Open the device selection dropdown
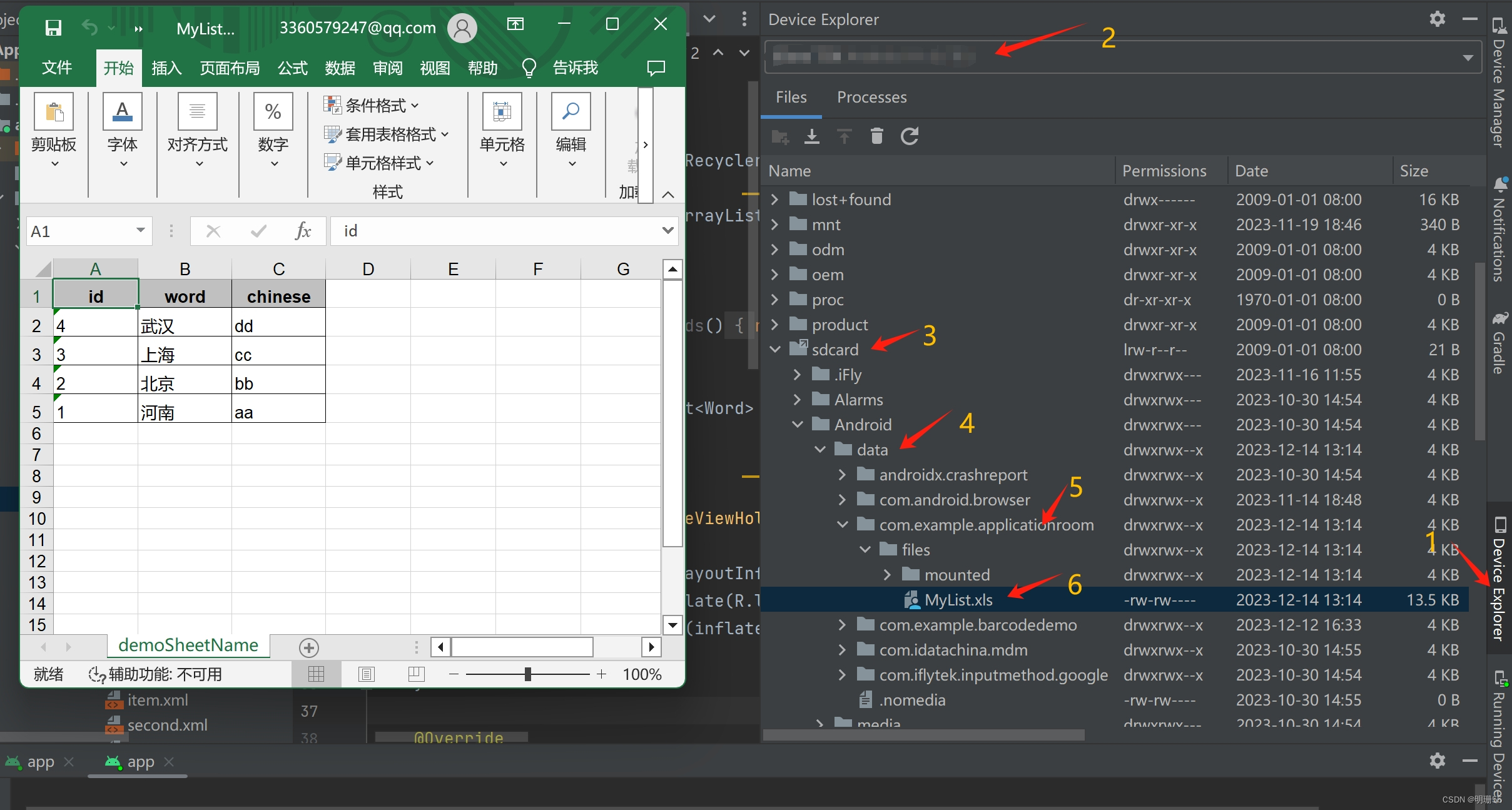Screen dimensions: 1512x810 [1468, 58]
